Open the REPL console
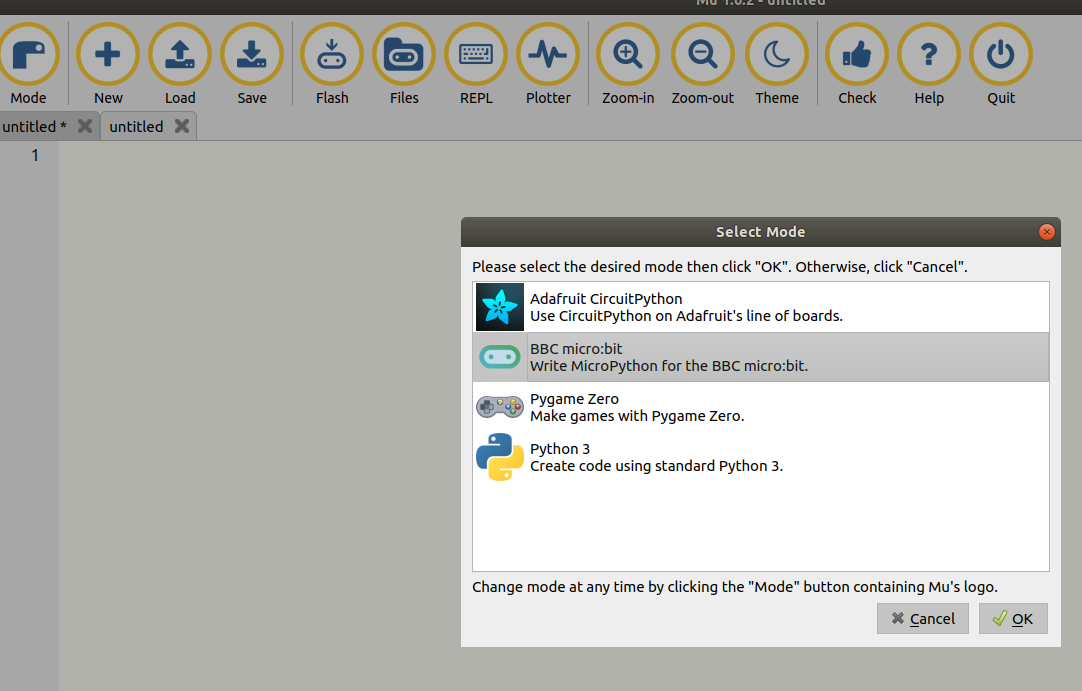1082x691 pixels. pos(476,64)
